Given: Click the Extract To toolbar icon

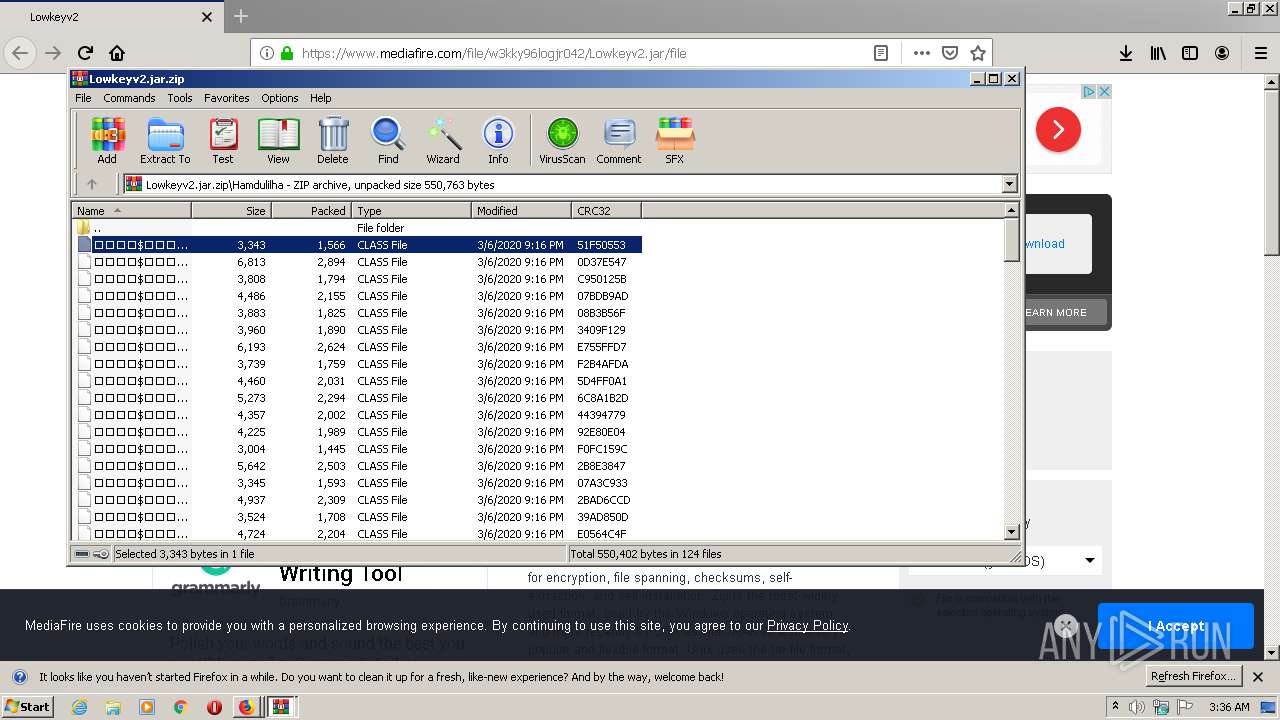Looking at the screenshot, I should click(165, 140).
